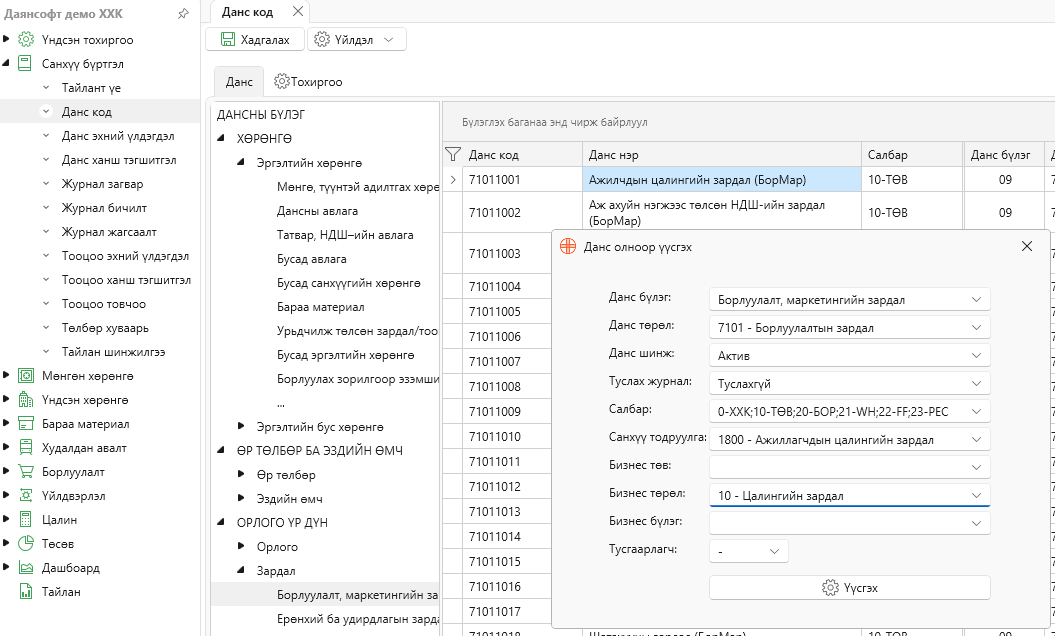Collapse the ХӨРӨНГӨ tree group
Screen dimensions: 1055x636
(221, 139)
